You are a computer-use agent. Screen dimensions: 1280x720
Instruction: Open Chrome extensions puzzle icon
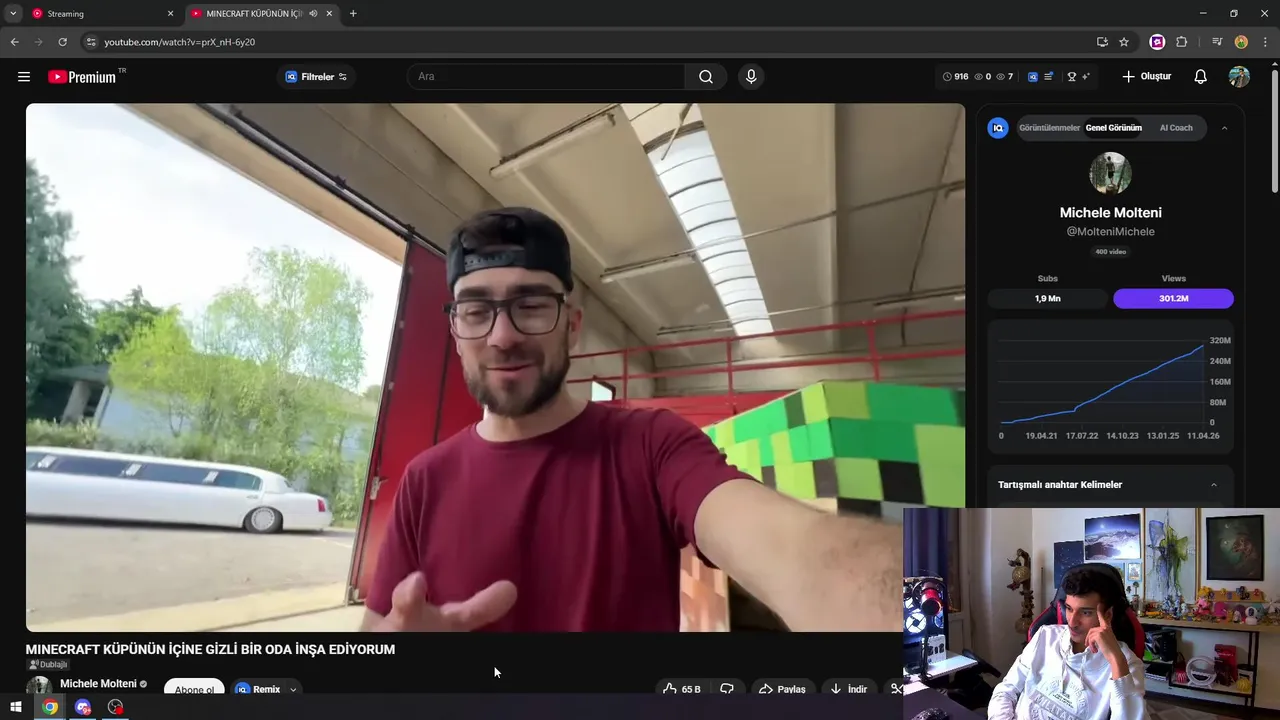coord(1182,42)
